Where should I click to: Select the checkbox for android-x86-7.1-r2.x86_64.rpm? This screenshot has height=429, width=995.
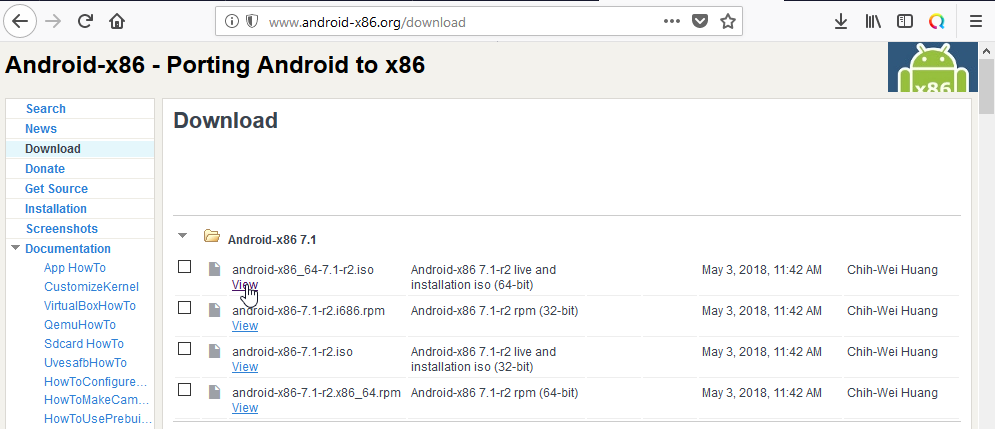coord(184,390)
